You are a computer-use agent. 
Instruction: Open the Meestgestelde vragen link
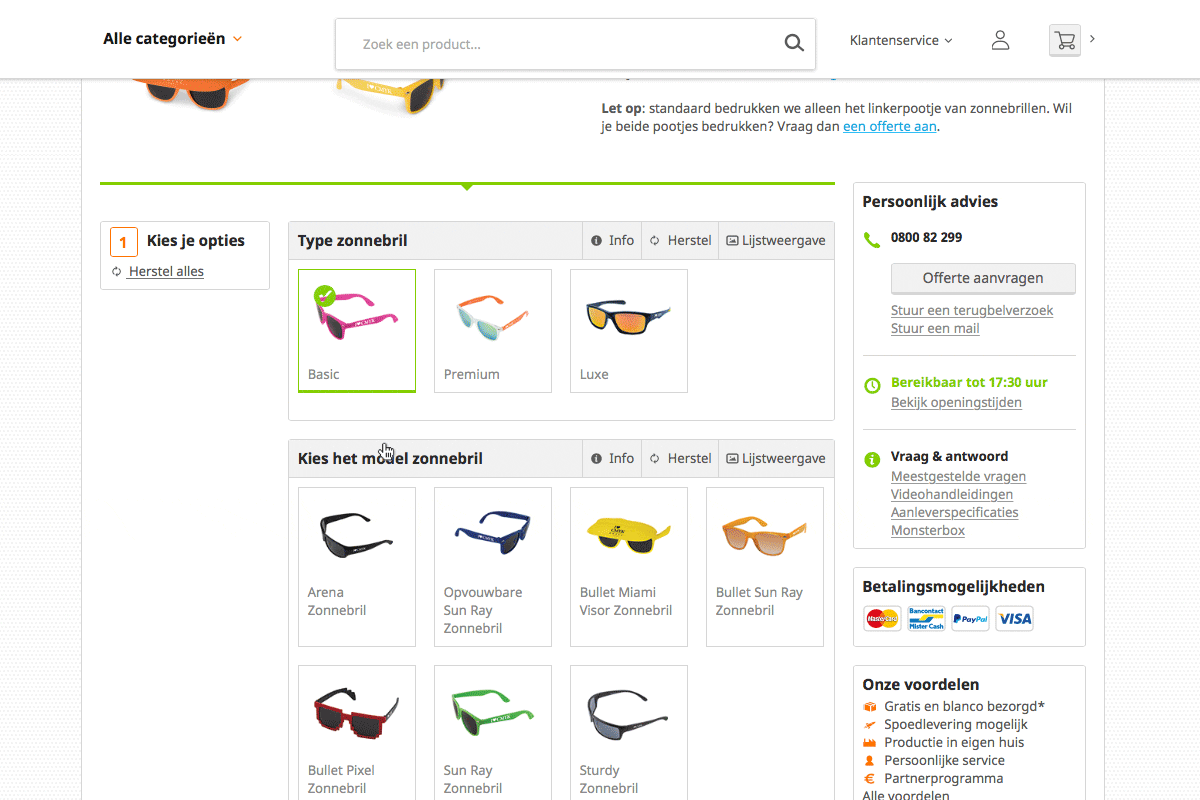point(958,477)
